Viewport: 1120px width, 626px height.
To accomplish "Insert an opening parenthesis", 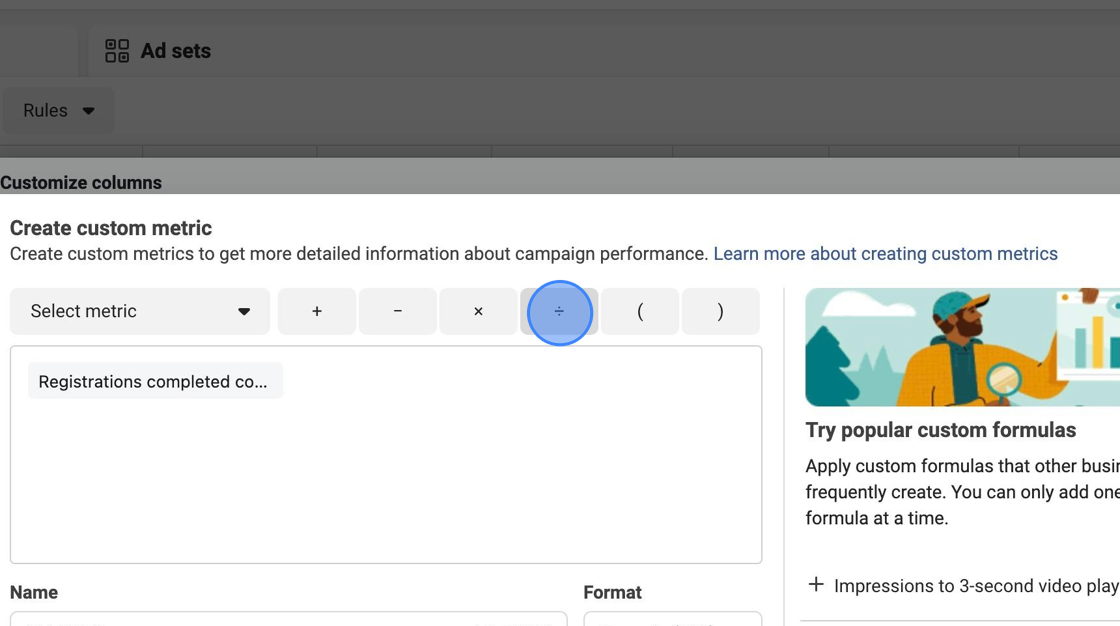I will tap(639, 311).
